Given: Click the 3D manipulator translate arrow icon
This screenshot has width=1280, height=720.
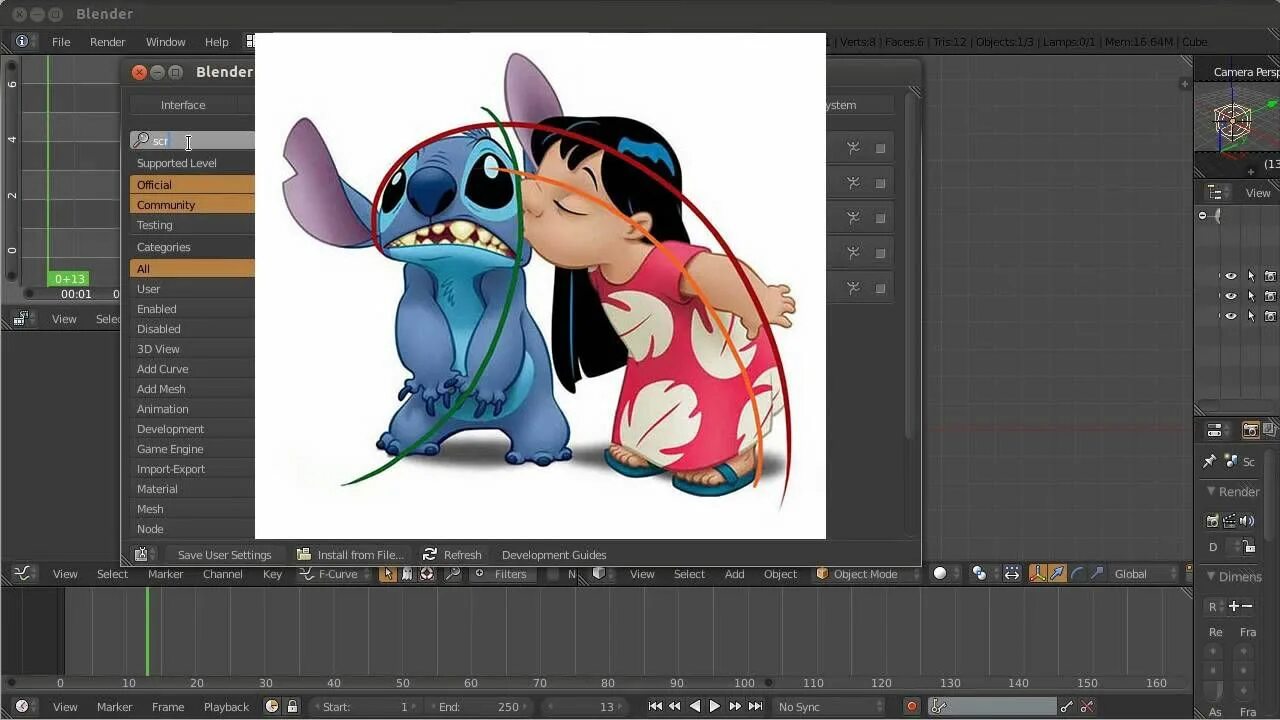Looking at the screenshot, I should pyautogui.click(x=1057, y=574).
